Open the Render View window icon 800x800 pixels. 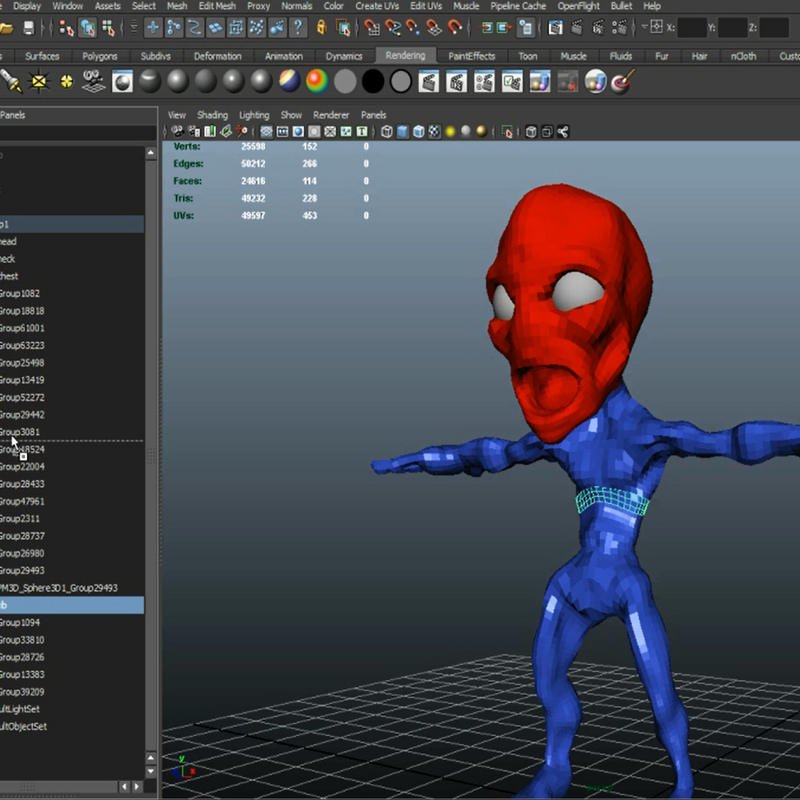pos(555,28)
